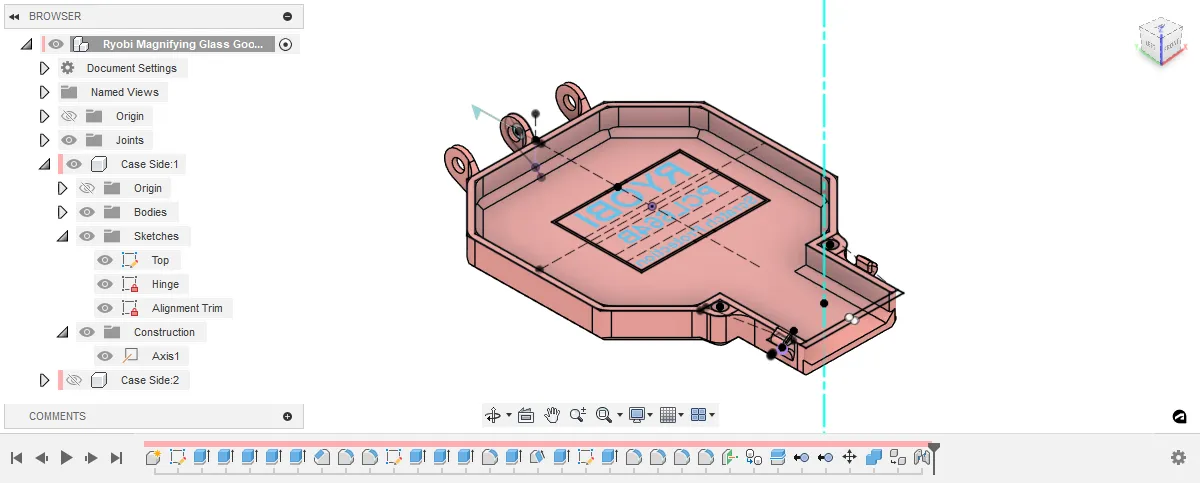Jump to timeline end

click(116, 458)
